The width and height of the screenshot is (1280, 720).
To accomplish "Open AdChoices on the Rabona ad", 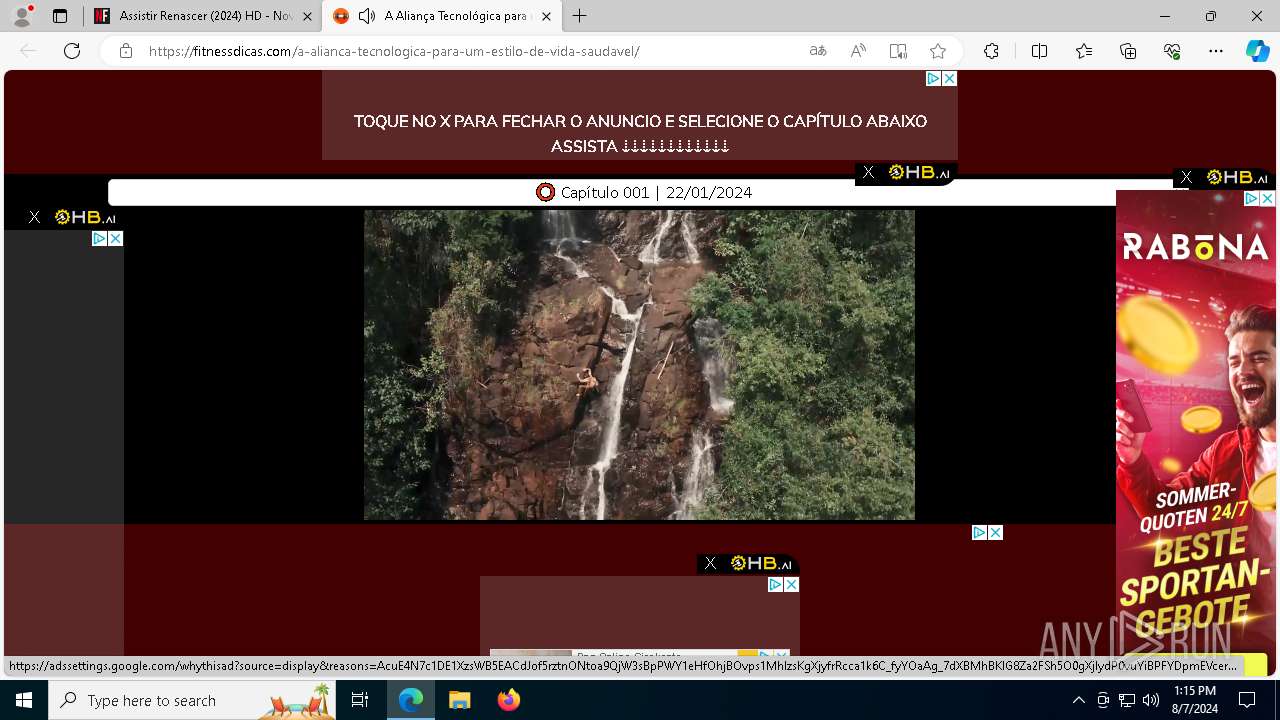I will pos(1252,199).
